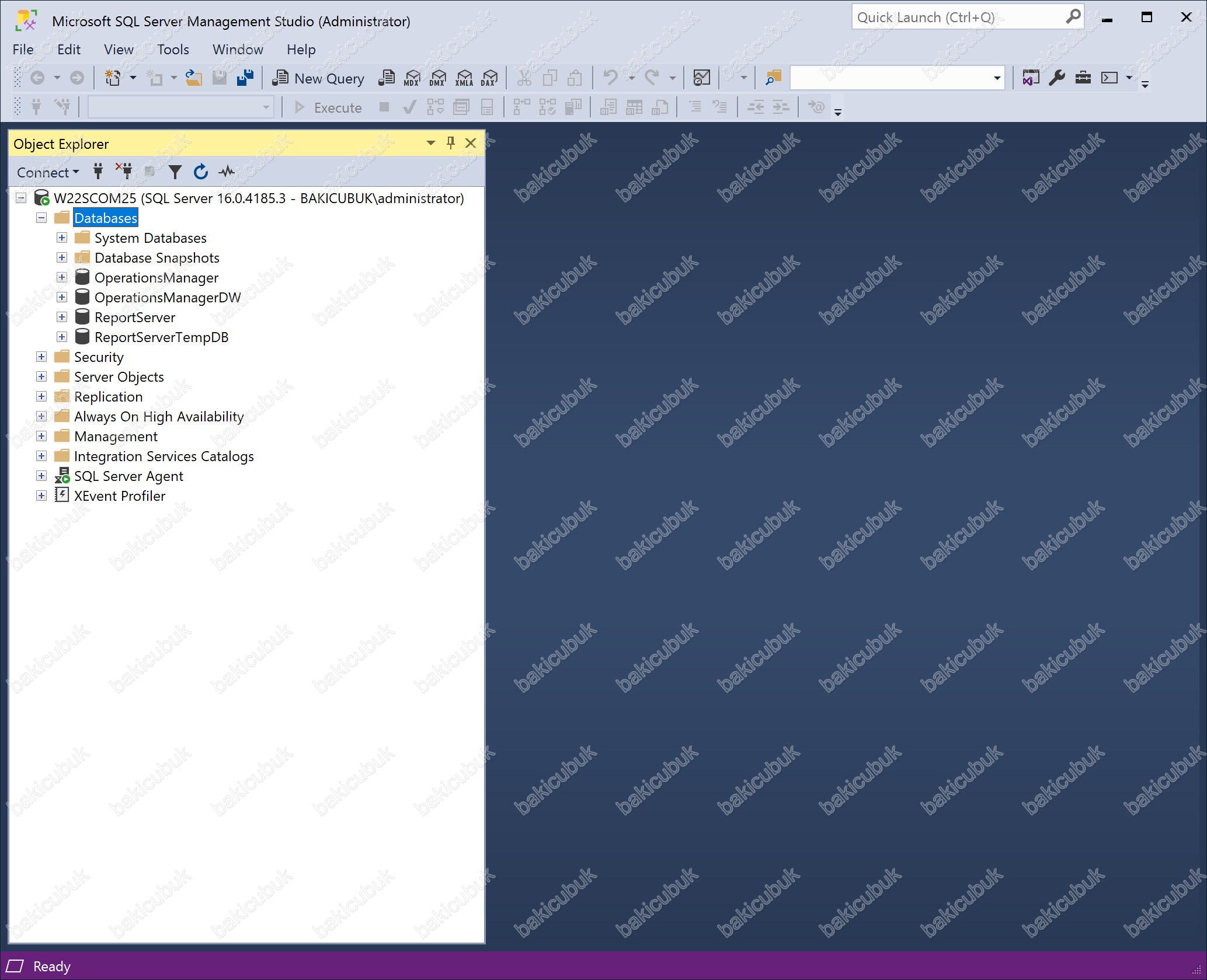Viewport: 1207px width, 980px height.
Task: Open the Window menu
Action: (x=238, y=50)
